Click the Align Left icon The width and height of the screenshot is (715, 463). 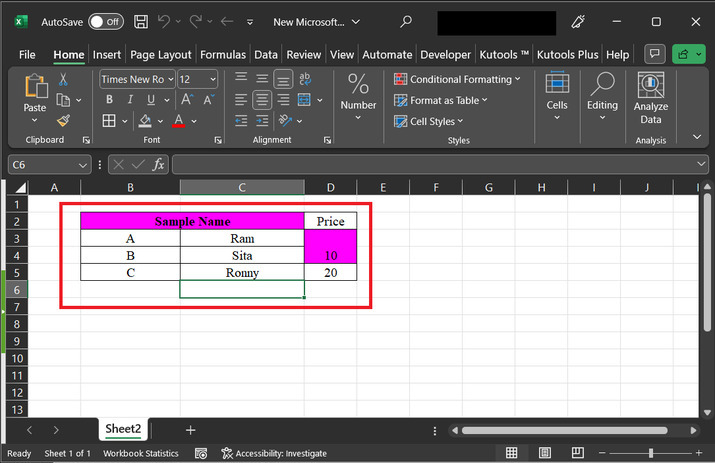click(241, 100)
